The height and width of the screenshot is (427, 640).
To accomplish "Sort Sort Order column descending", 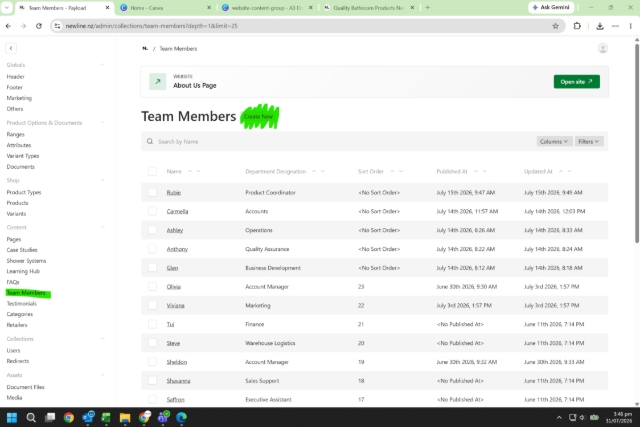I will point(401,171).
